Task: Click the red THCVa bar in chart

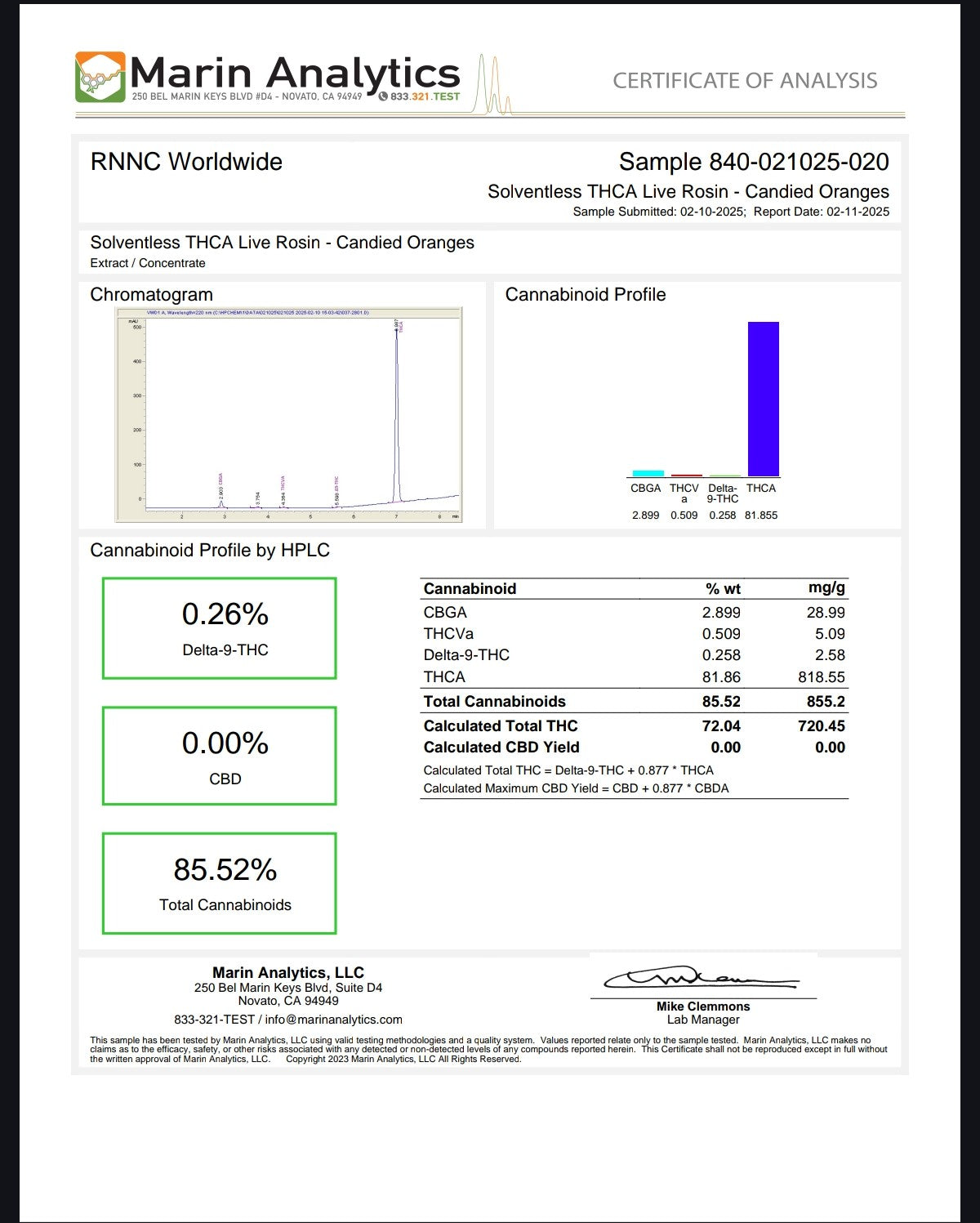Action: click(686, 475)
